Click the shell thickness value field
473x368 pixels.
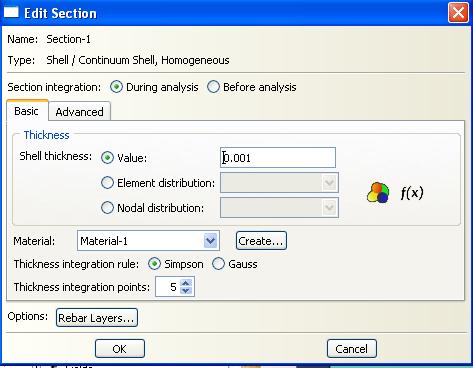tap(278, 157)
